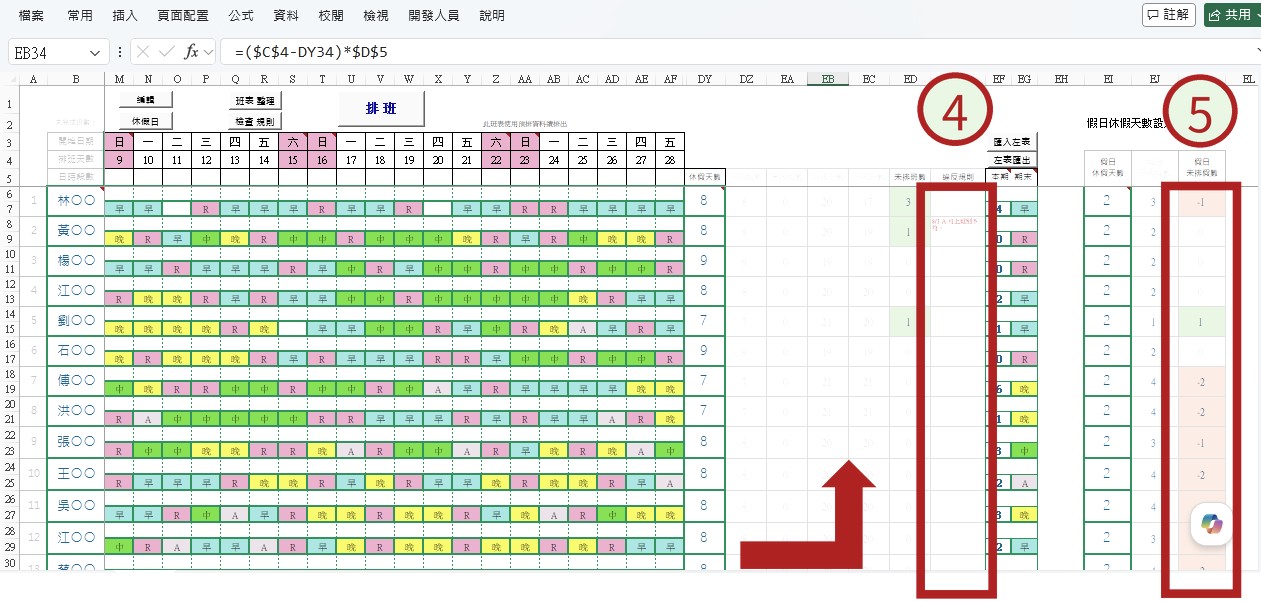Click the Name Box showing EB34
This screenshot has height=602, width=1261.
(48, 52)
